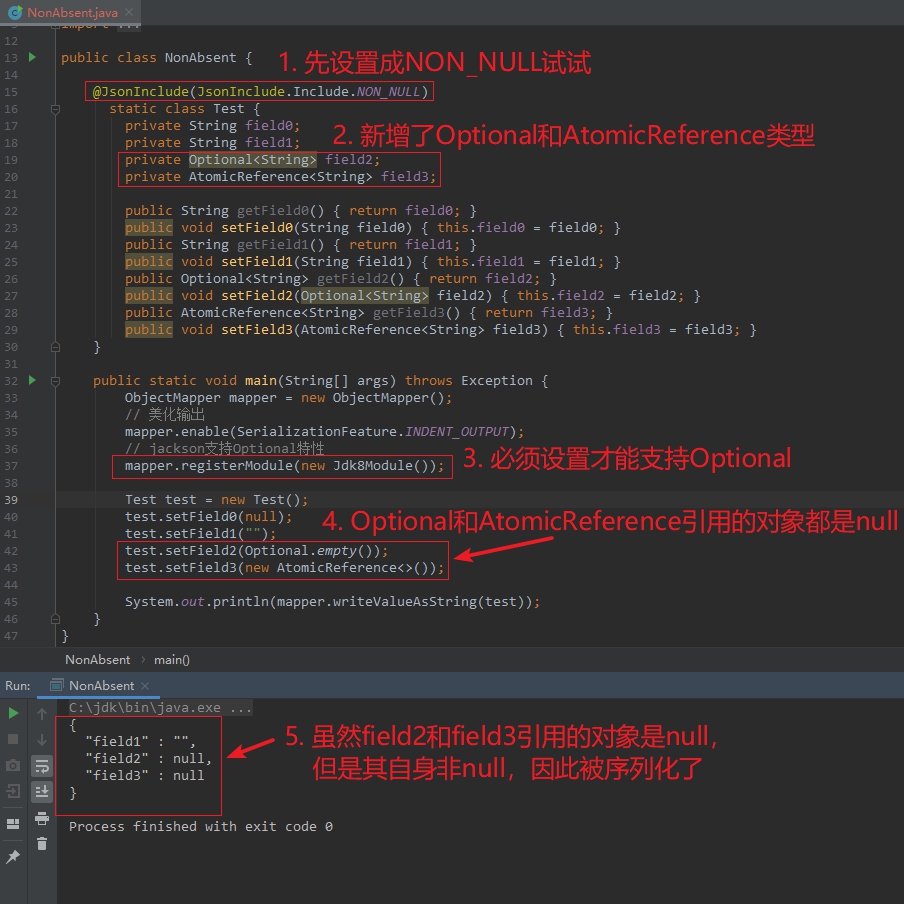Screen dimensions: 904x904
Task: Click AtomicReference<String> field3 declaration
Action: pyautogui.click(x=312, y=176)
